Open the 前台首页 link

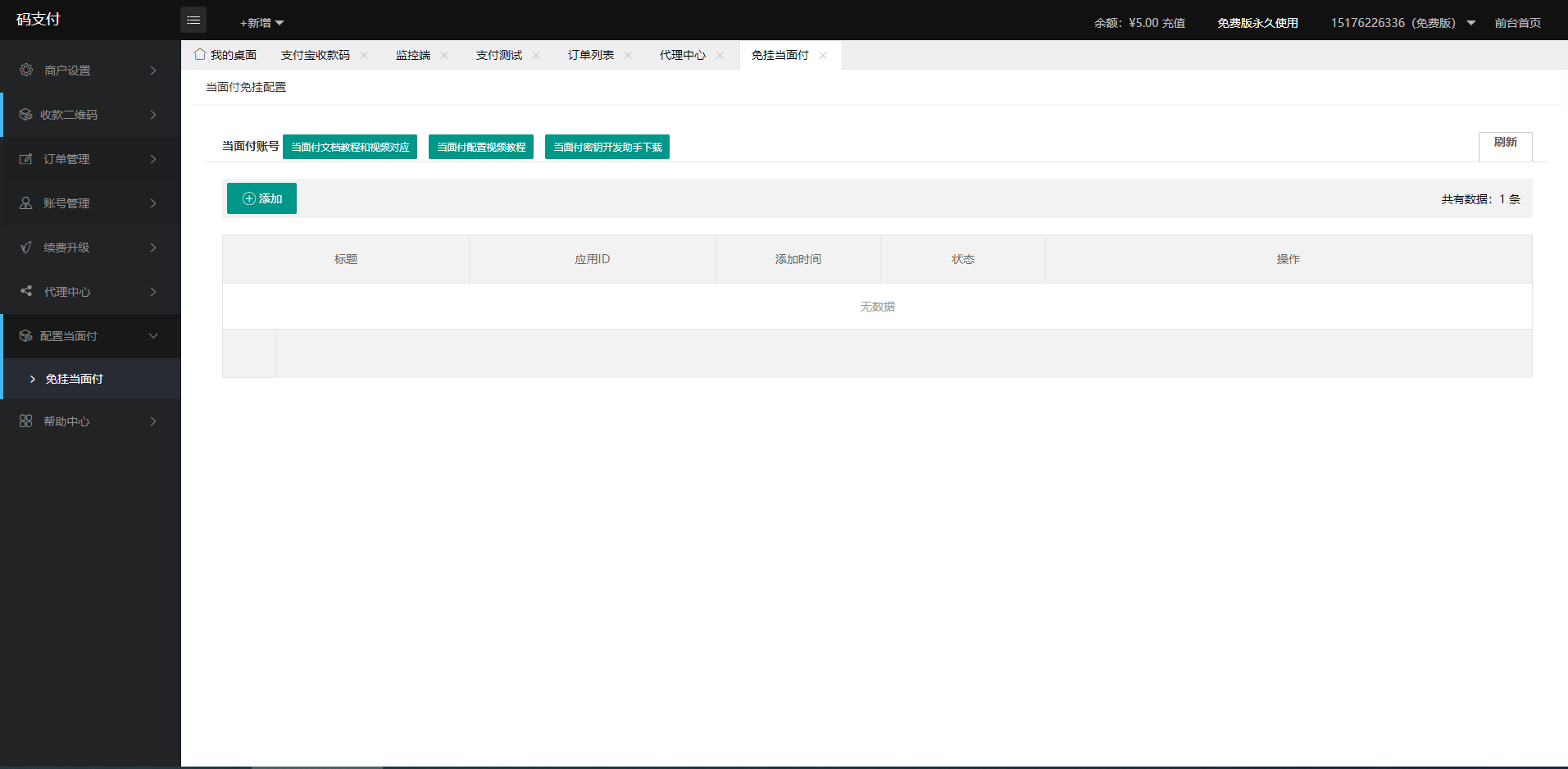[1517, 23]
